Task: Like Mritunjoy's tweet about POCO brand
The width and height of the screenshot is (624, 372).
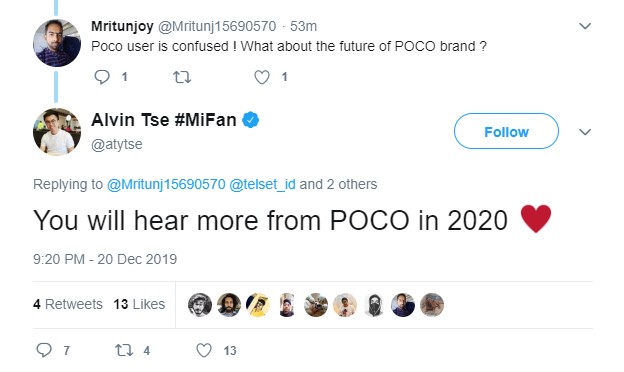Action: (262, 77)
